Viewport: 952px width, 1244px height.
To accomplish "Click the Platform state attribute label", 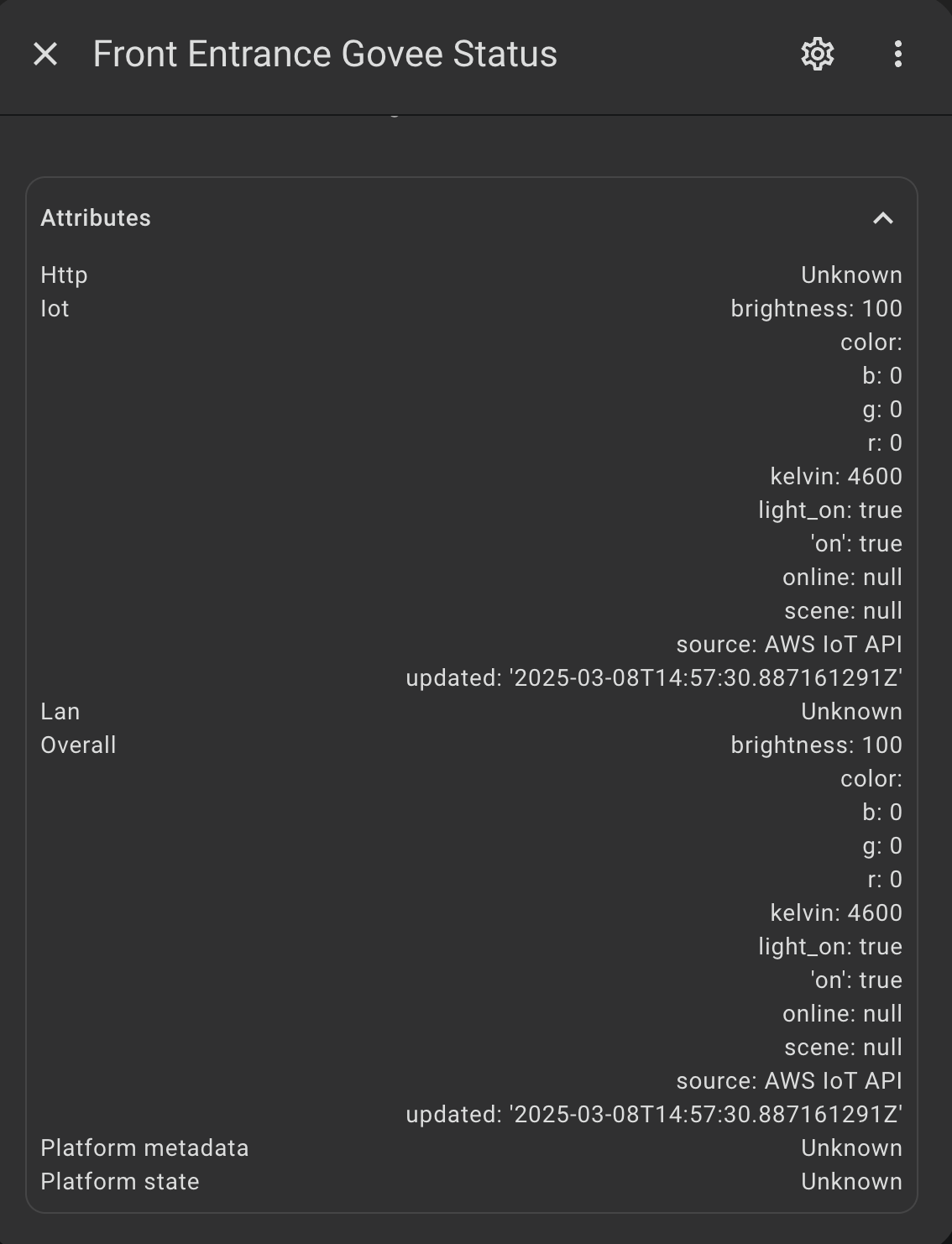I will click(x=120, y=1182).
